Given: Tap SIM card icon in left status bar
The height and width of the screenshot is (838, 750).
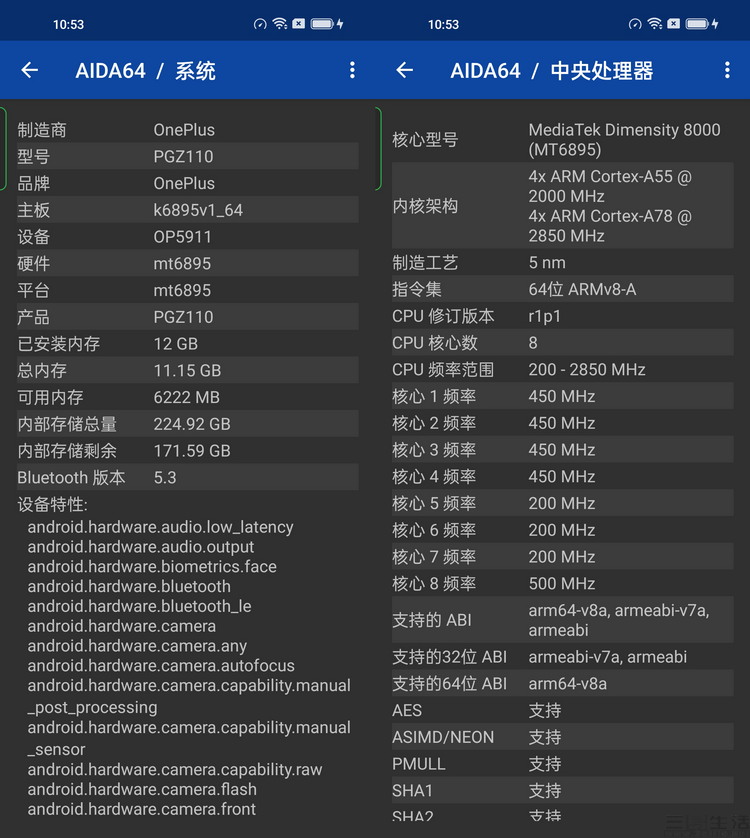Looking at the screenshot, I should [x=299, y=24].
